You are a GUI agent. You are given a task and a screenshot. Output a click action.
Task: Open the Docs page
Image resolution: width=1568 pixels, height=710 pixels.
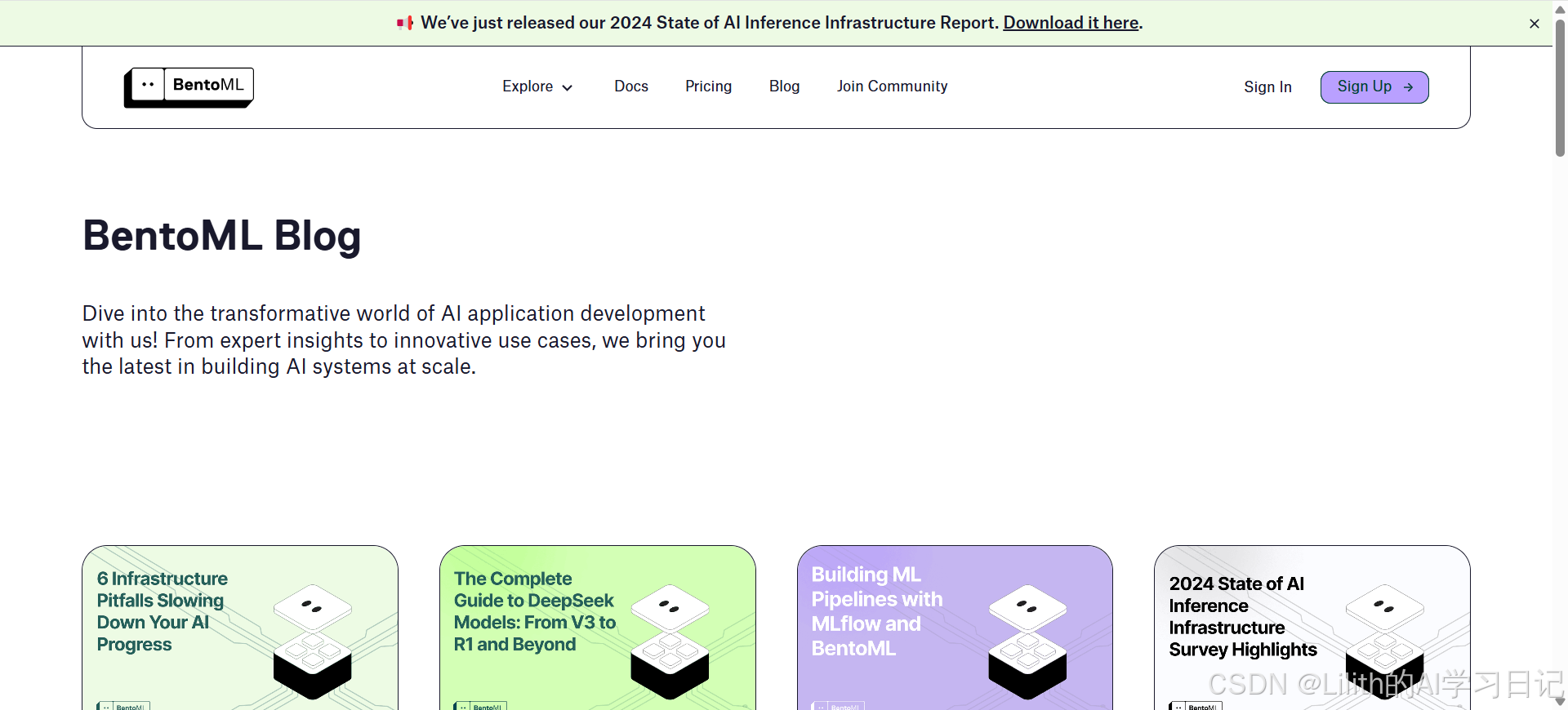click(x=631, y=87)
